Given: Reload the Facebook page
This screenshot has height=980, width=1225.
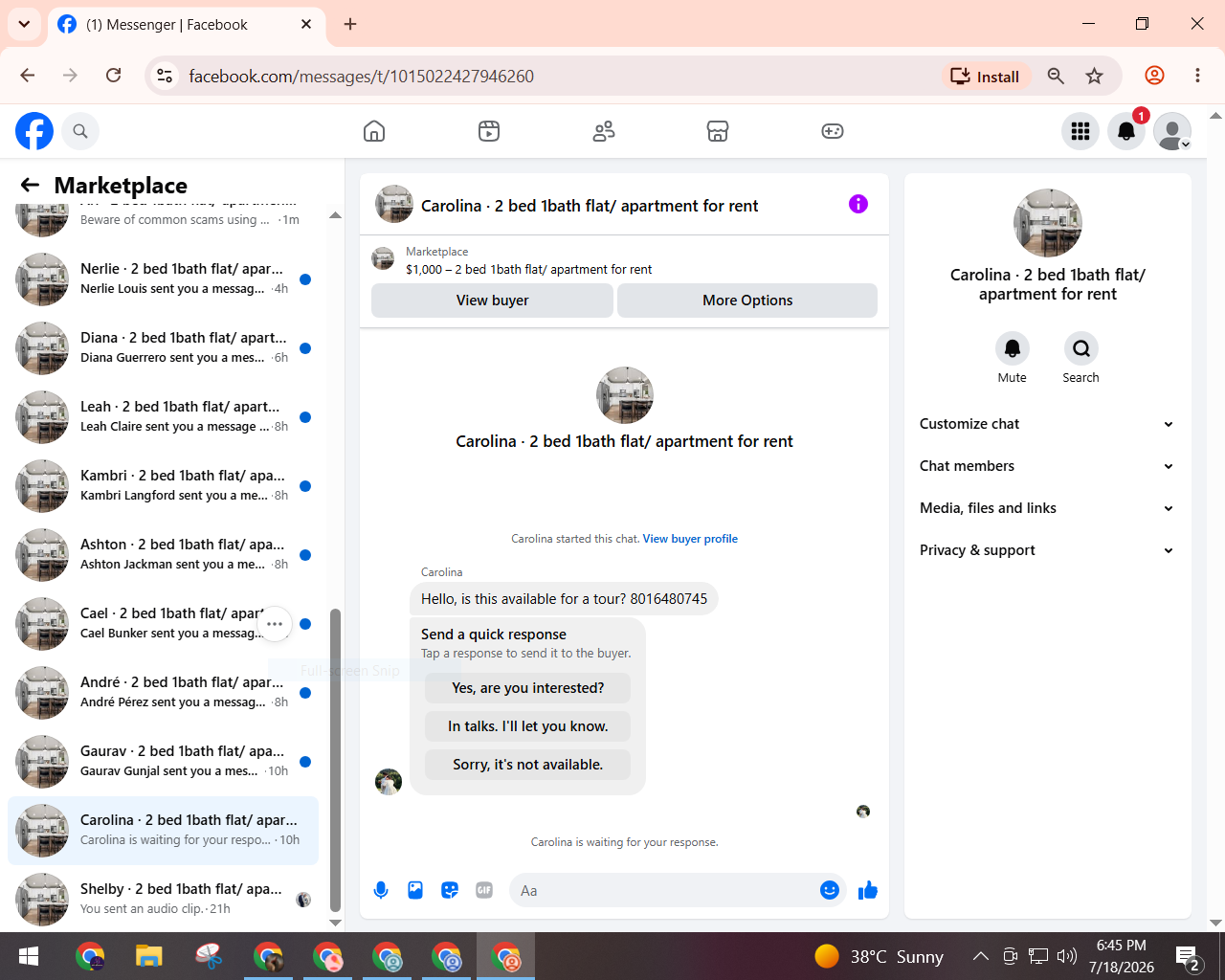Looking at the screenshot, I should pos(113,76).
